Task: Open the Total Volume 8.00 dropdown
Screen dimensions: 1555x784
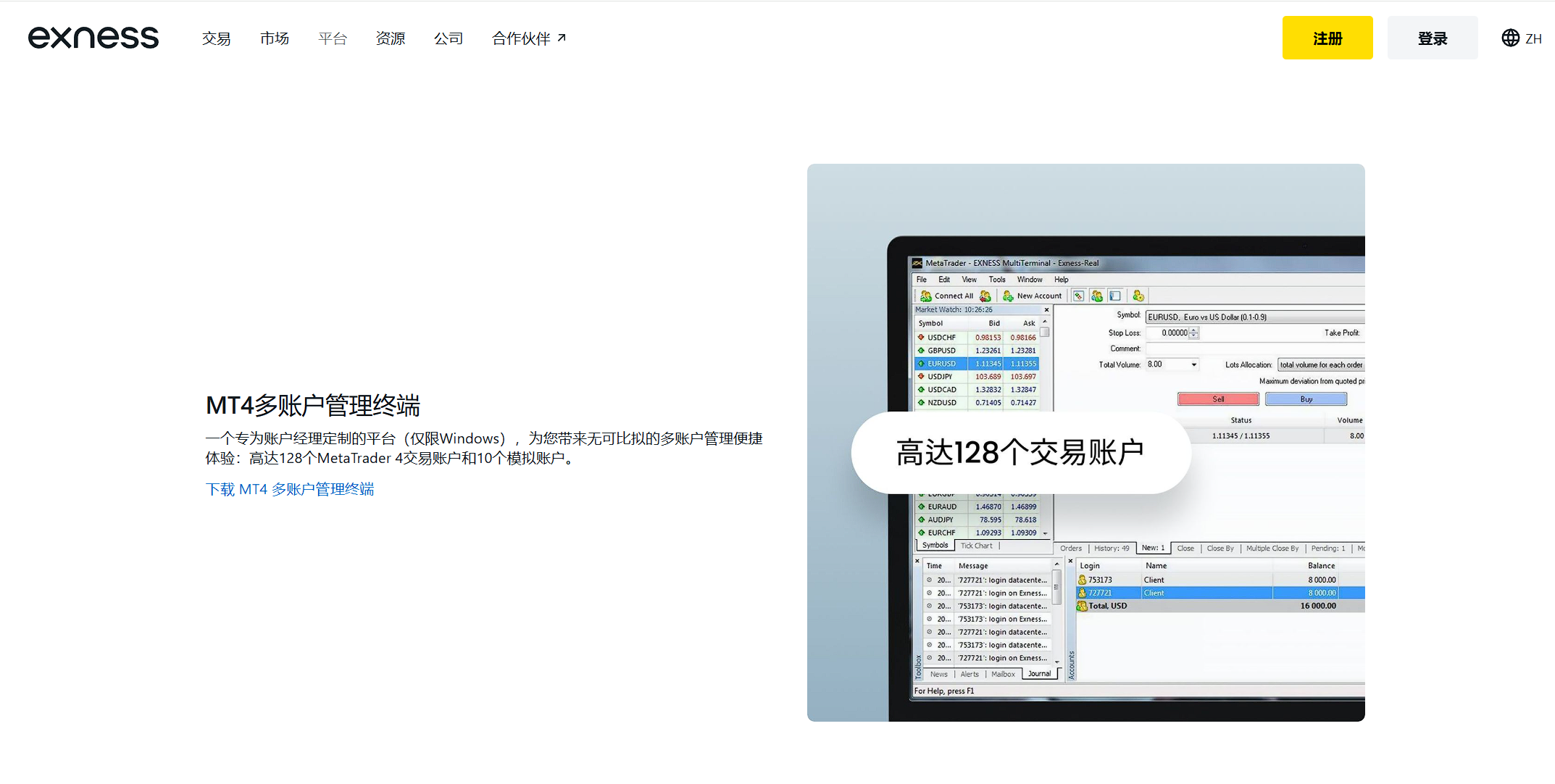Action: point(1172,364)
